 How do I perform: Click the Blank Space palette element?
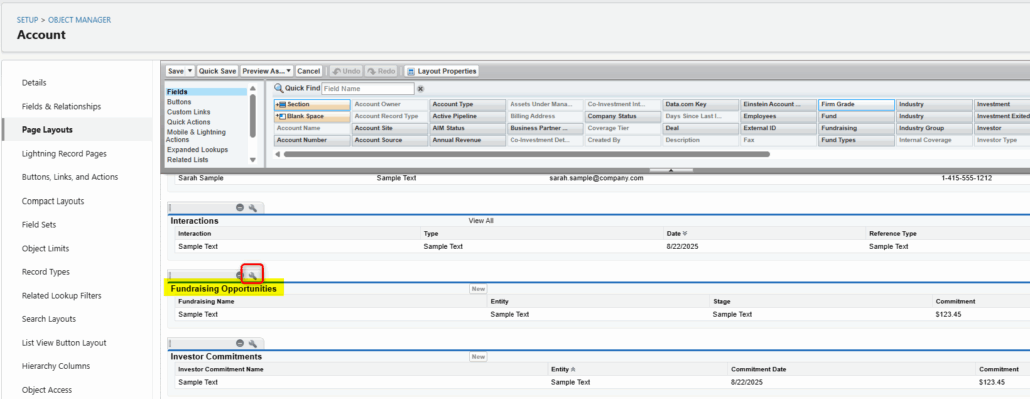point(312,116)
